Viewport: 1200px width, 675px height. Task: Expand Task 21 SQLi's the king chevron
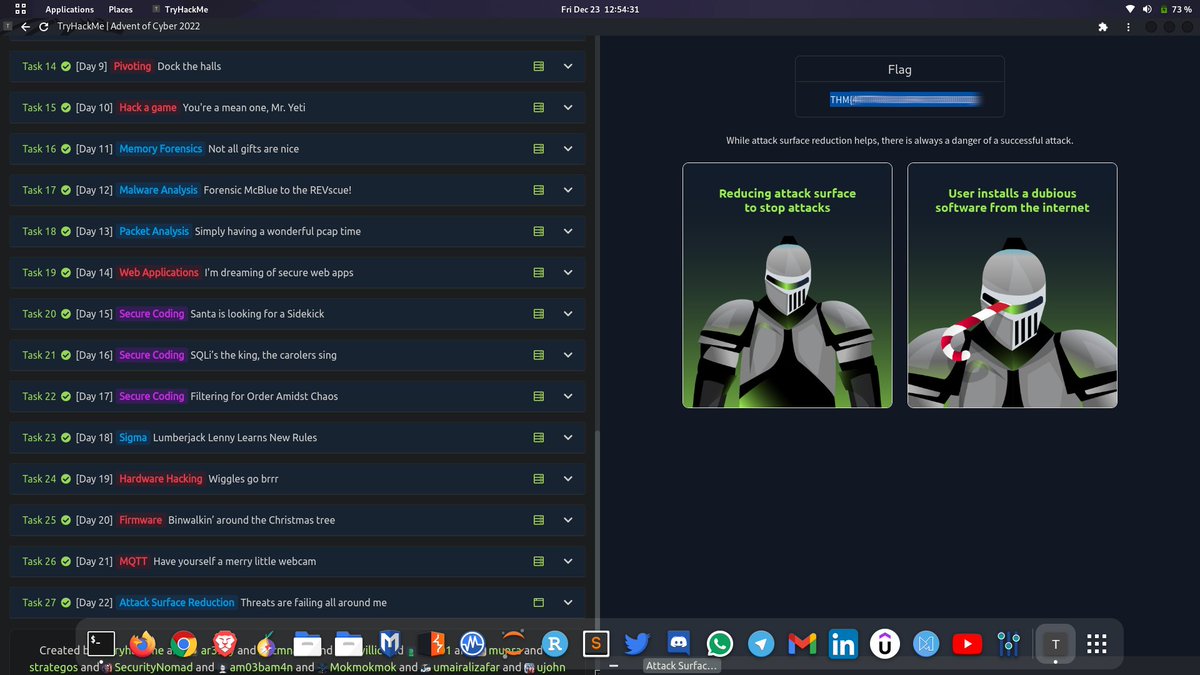(x=568, y=355)
